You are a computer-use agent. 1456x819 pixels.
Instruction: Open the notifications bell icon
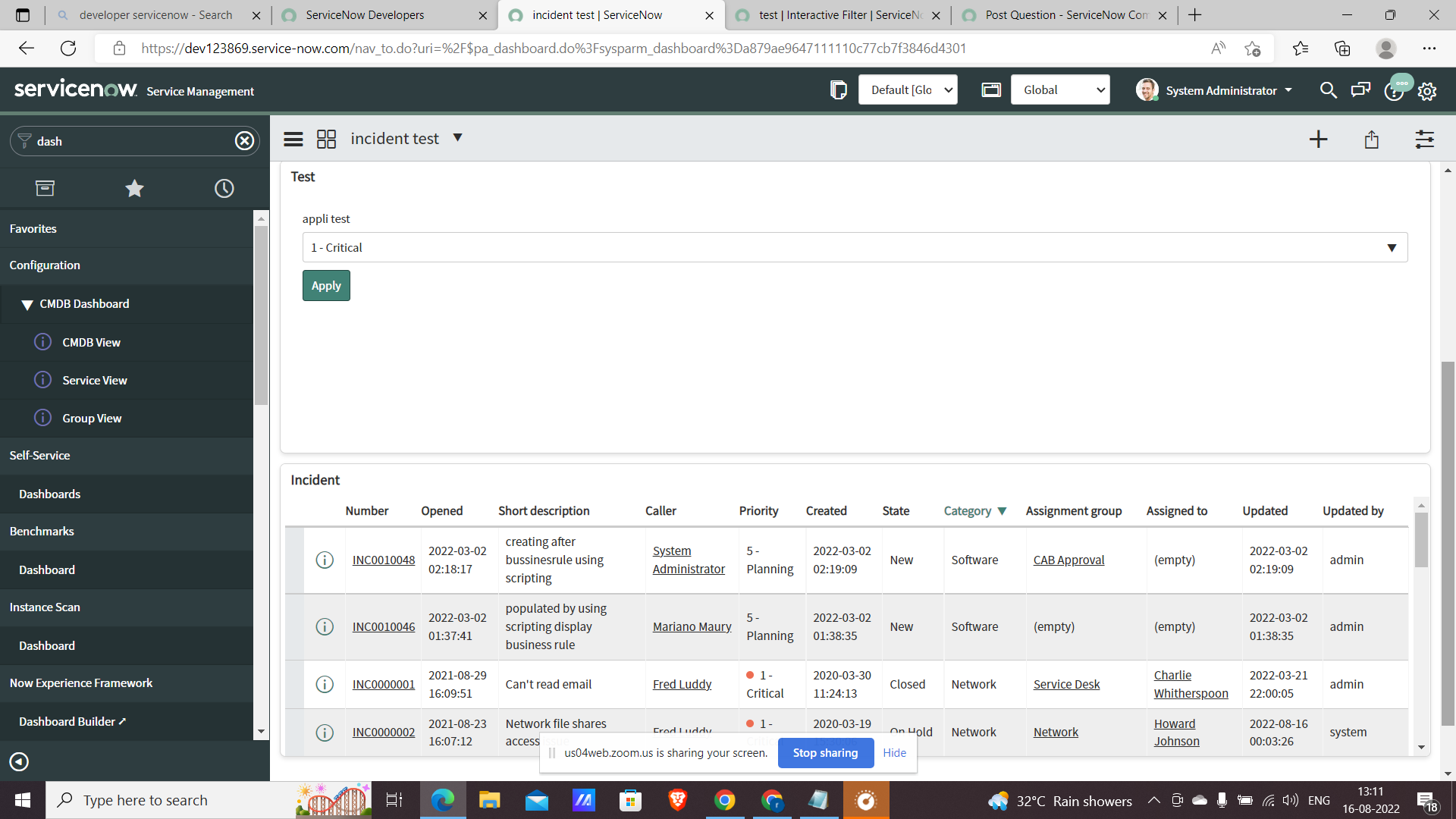(x=1394, y=90)
